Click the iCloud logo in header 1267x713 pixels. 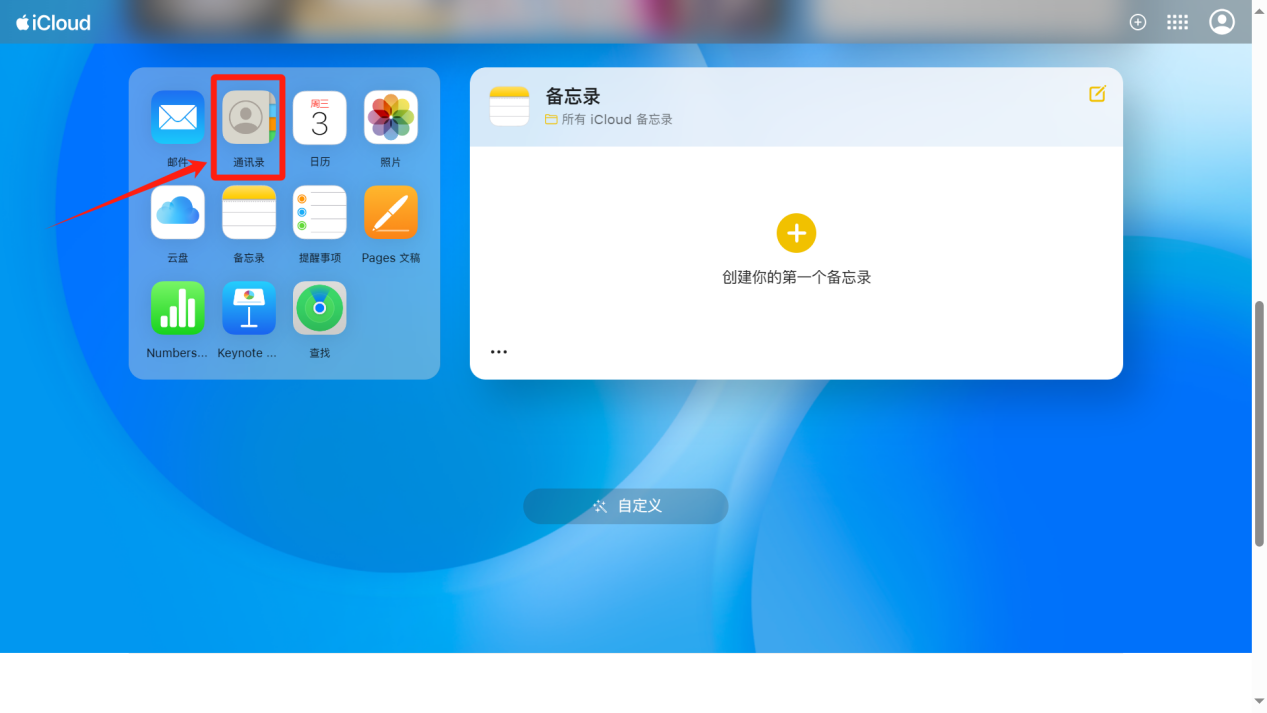pyautogui.click(x=53, y=22)
